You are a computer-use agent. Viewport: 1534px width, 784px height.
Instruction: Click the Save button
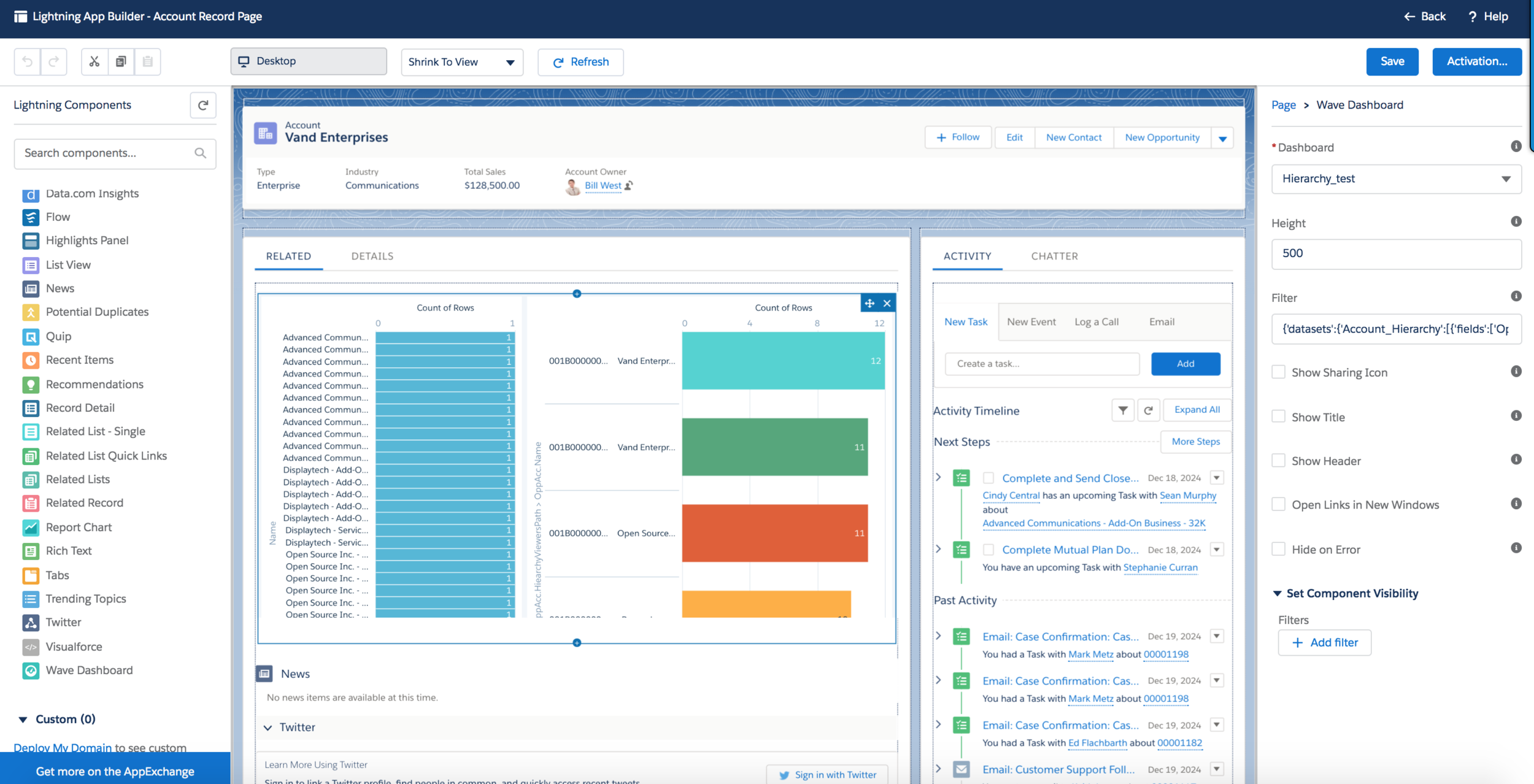[1392, 61]
